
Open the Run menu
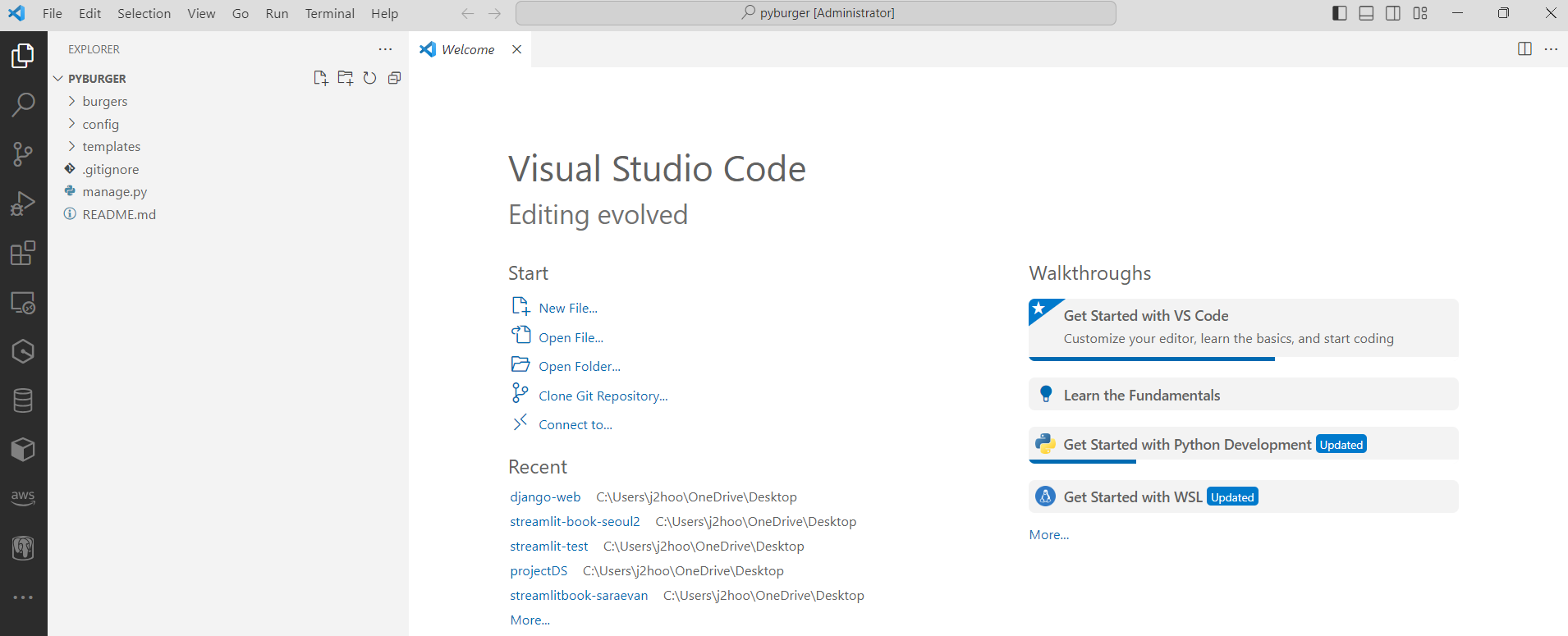[x=277, y=13]
